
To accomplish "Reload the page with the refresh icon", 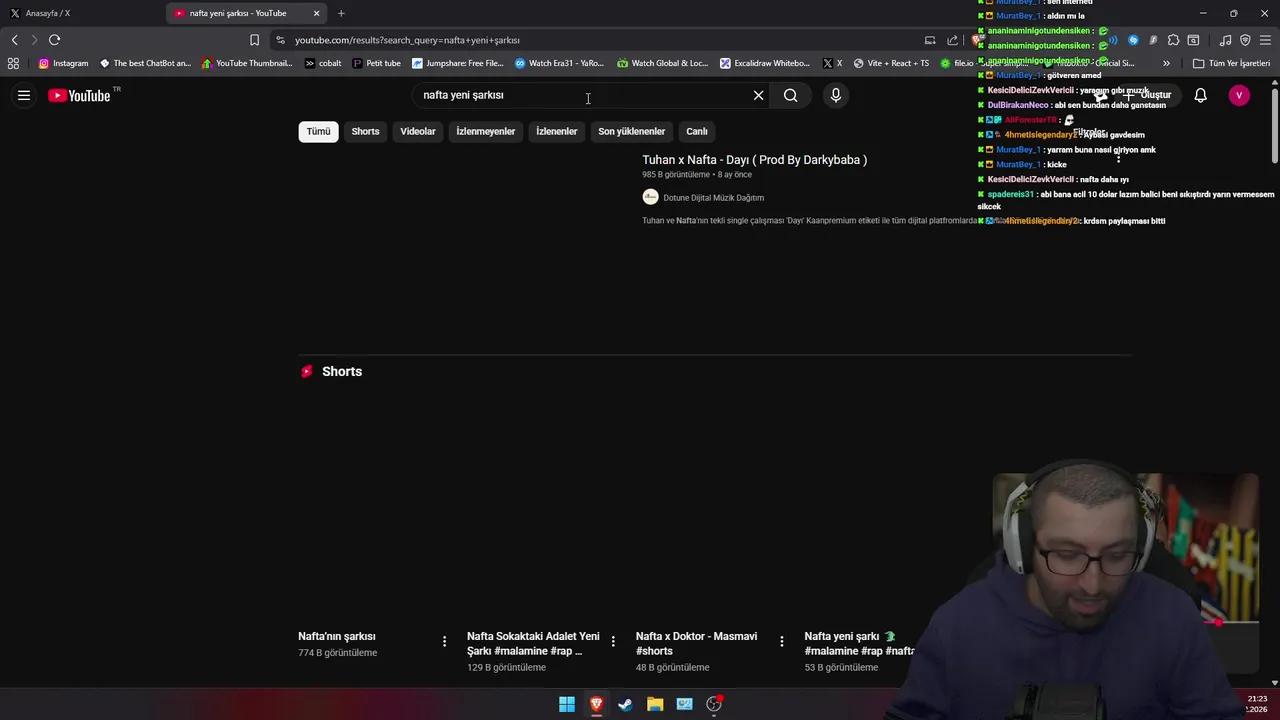I will point(54,40).
